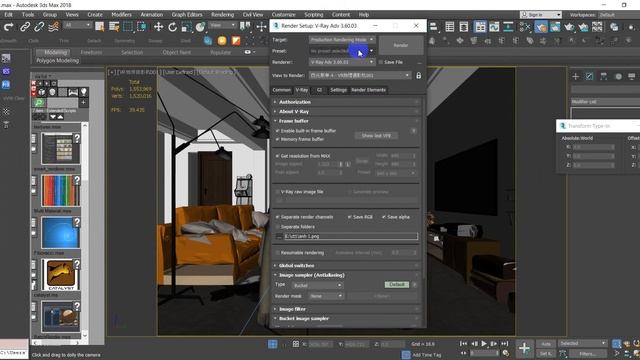
Task: Open the Modify tab icon in command panel
Action: point(589,76)
